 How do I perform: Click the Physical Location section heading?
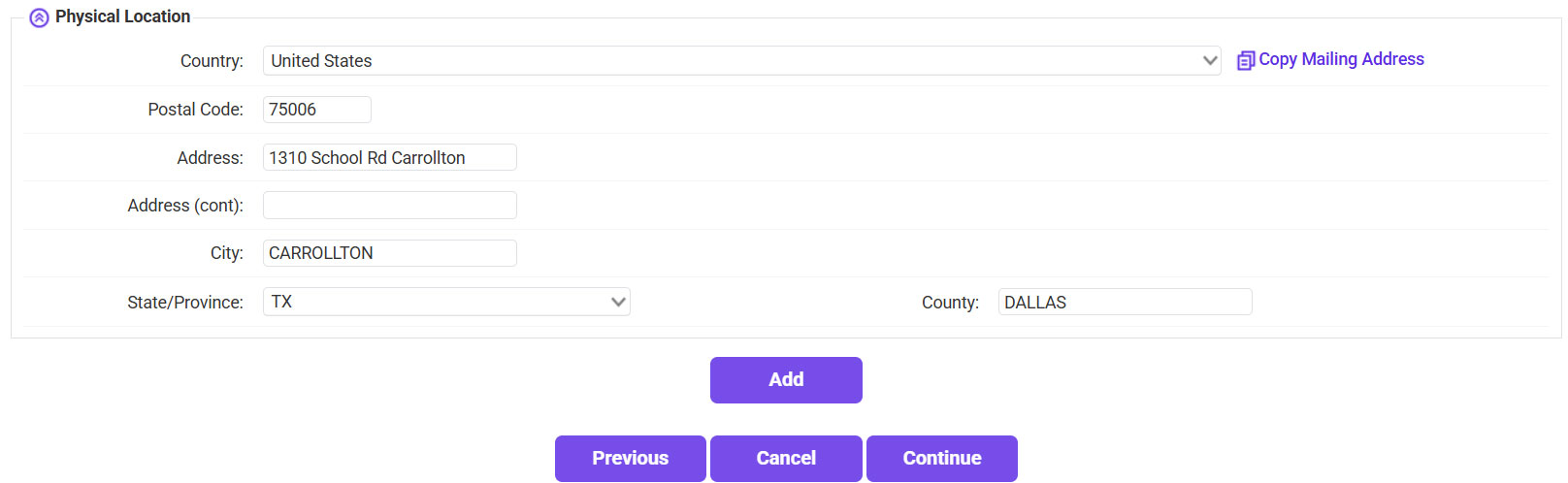click(122, 16)
